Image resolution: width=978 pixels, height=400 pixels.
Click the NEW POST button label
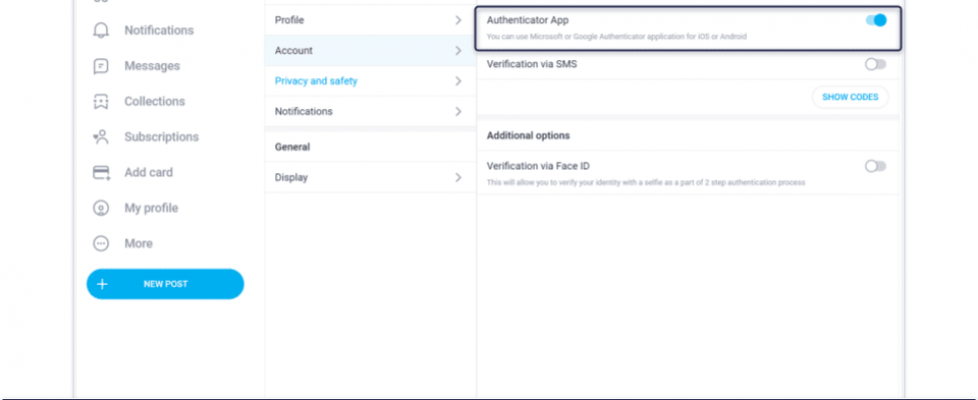166,284
